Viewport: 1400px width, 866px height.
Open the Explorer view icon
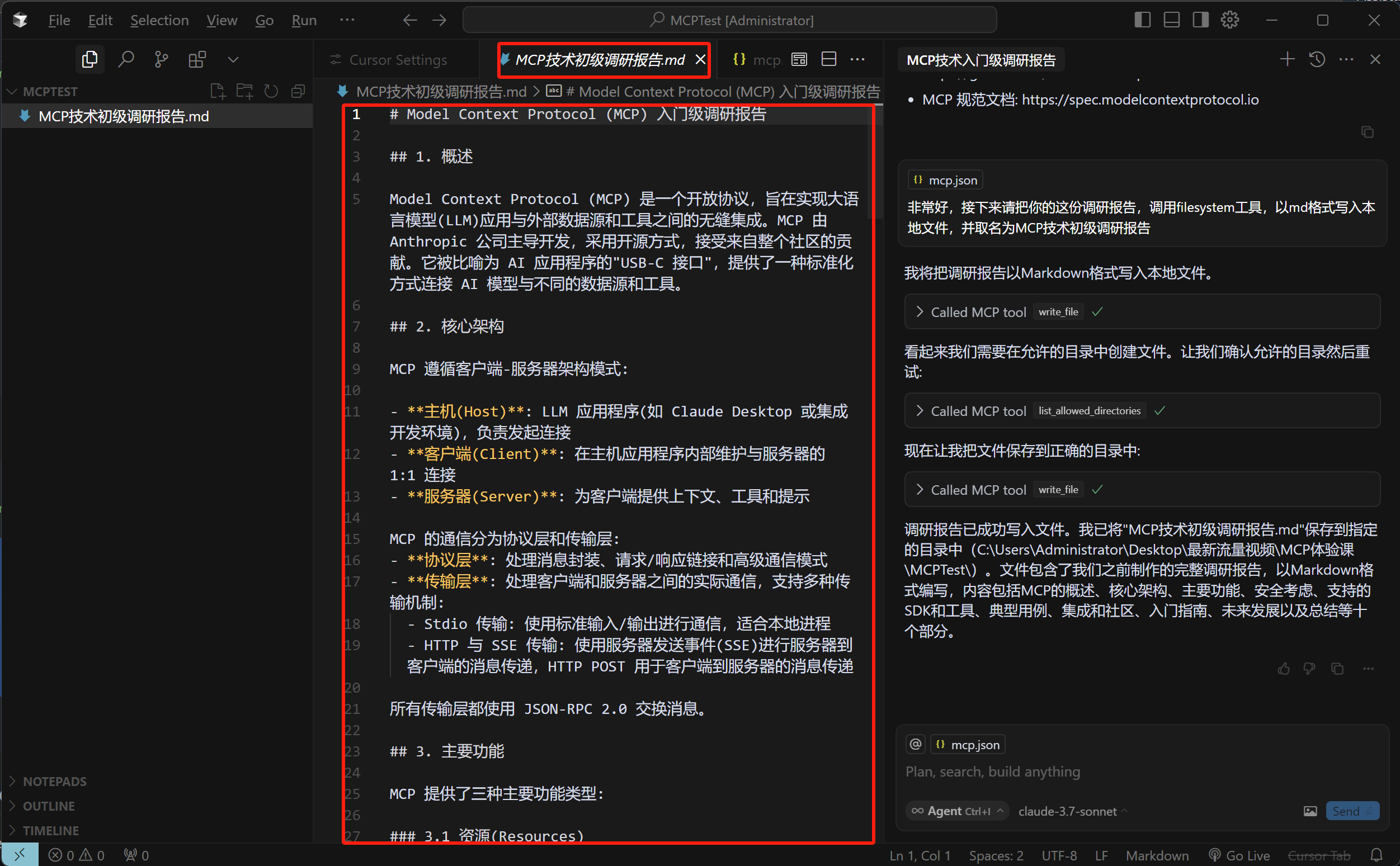(x=90, y=60)
